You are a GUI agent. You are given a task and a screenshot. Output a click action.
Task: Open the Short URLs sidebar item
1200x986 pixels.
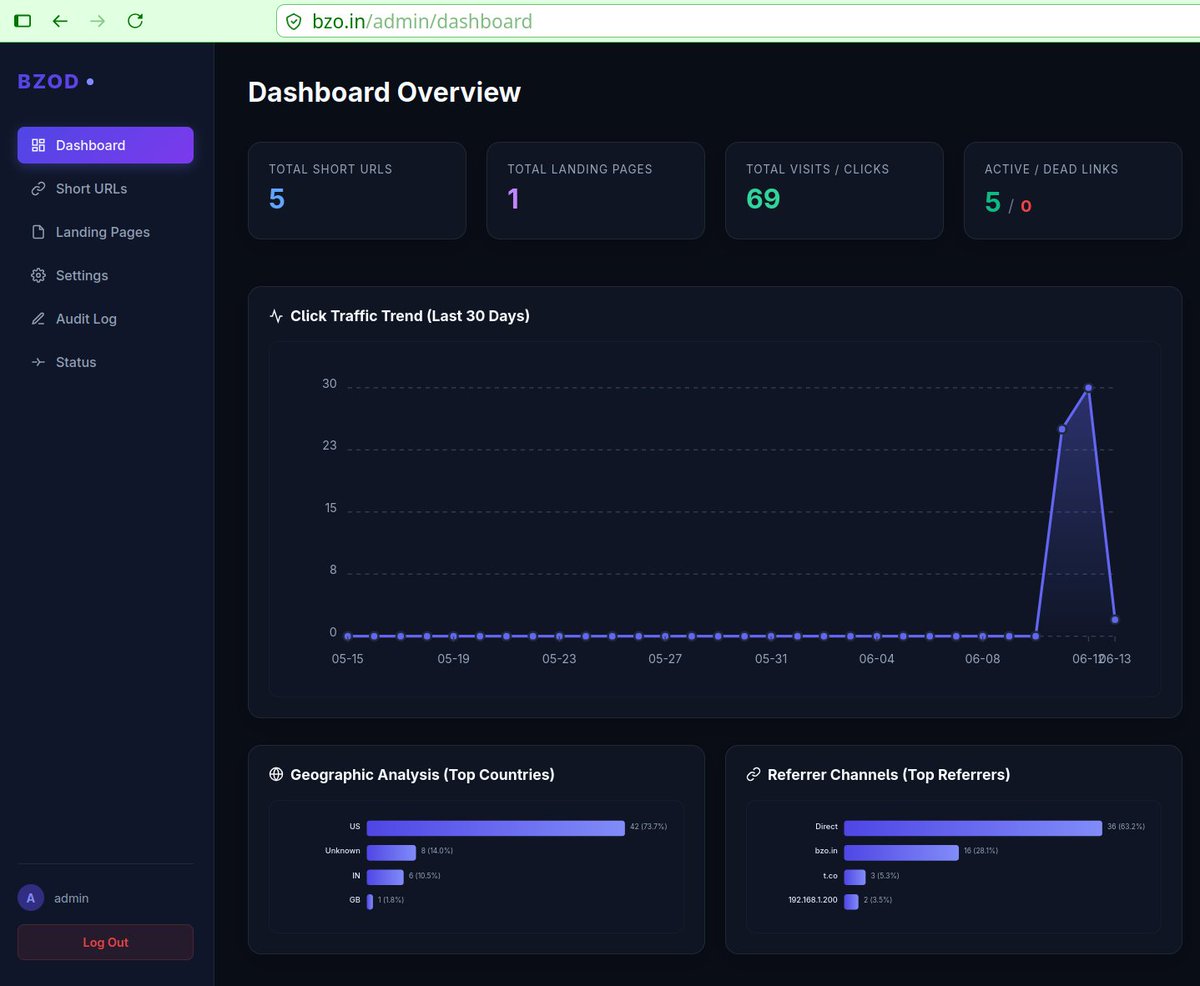click(x=105, y=188)
